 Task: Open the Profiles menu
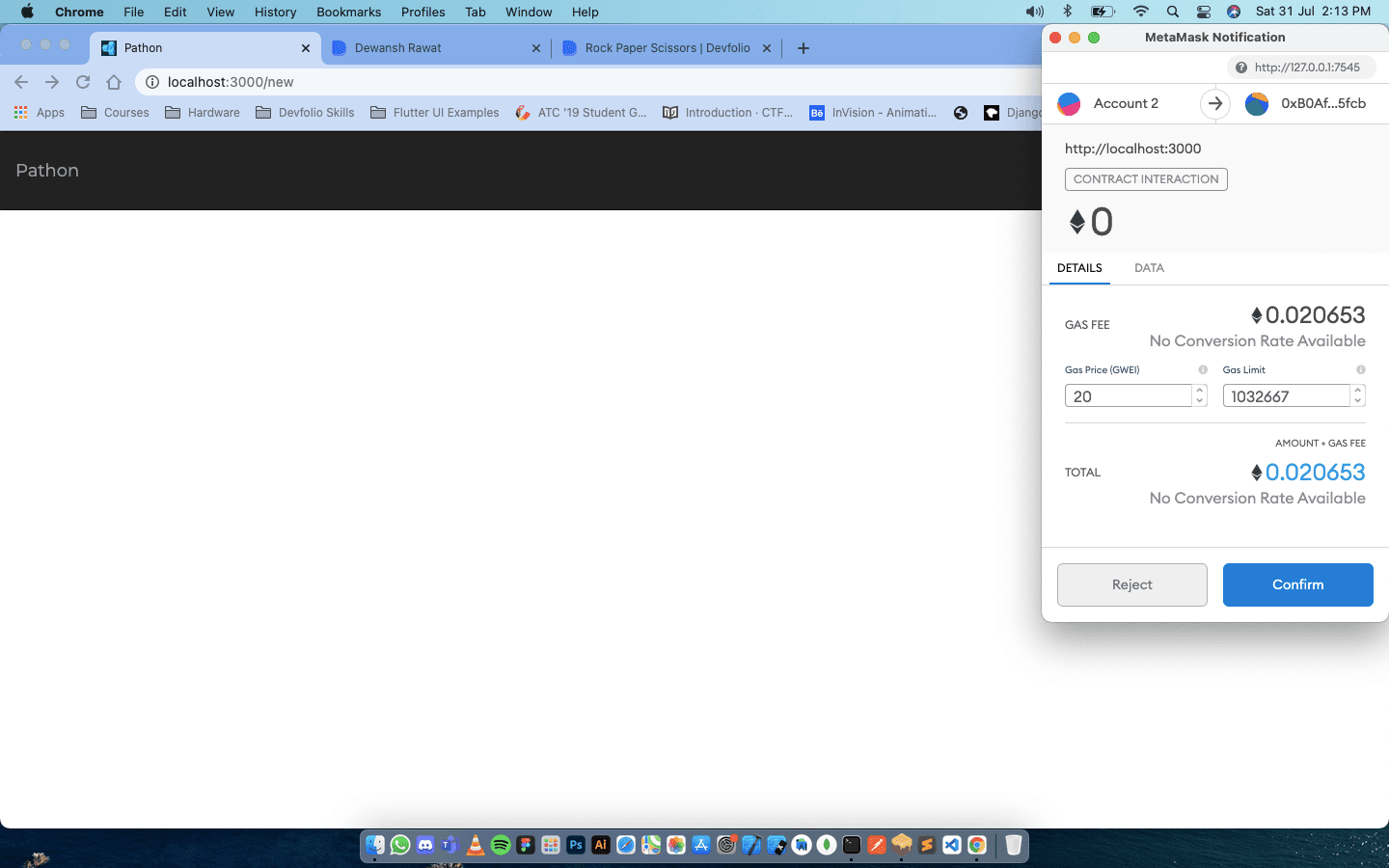[422, 12]
